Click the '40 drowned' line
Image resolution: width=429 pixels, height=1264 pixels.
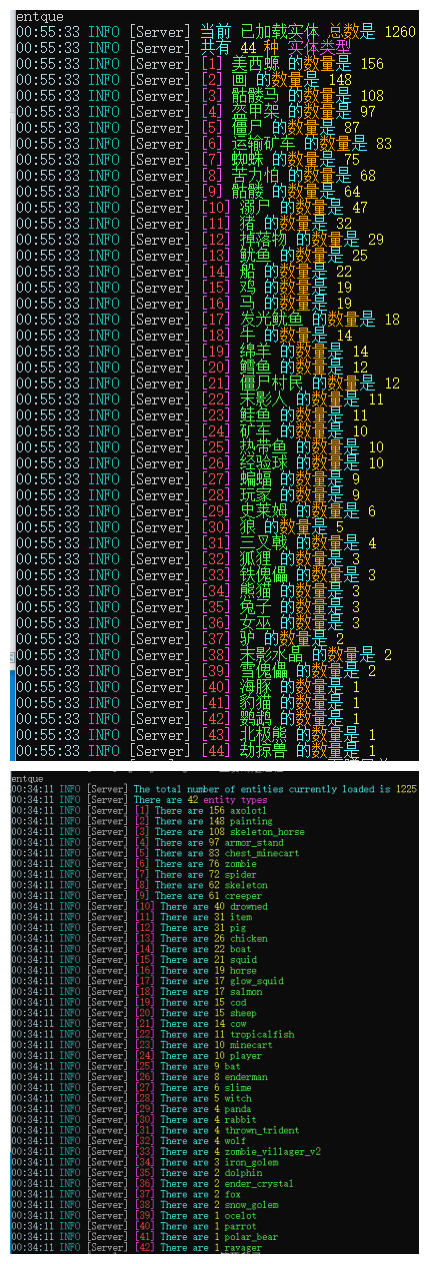(x=140, y=908)
